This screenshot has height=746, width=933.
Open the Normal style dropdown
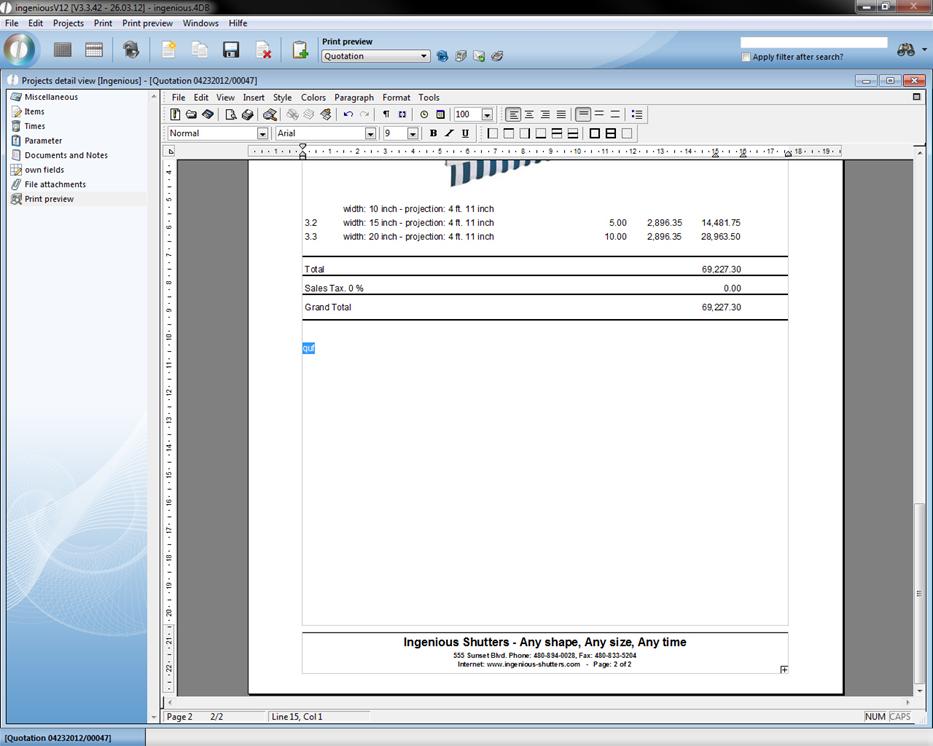pos(262,133)
